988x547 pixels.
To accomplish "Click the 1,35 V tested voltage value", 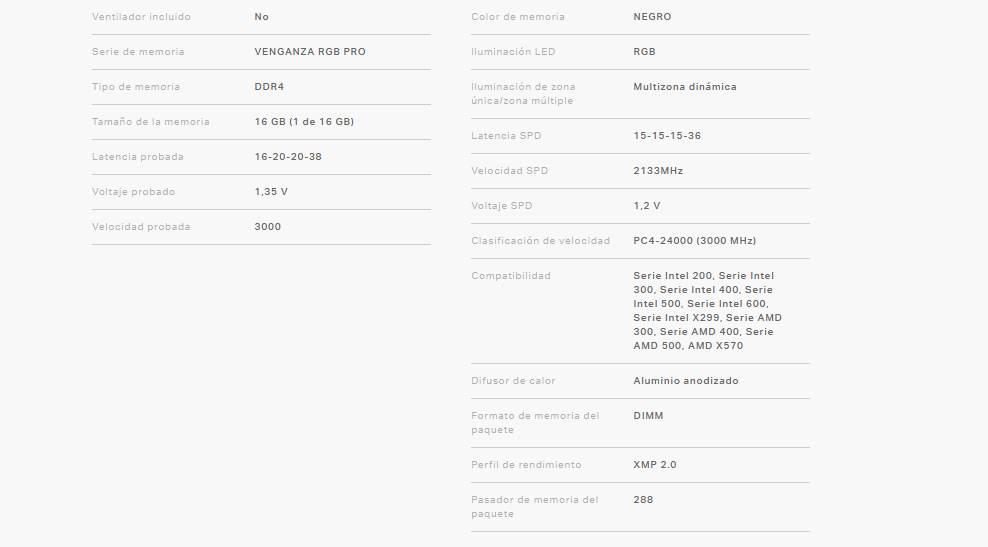I will click(x=271, y=192).
